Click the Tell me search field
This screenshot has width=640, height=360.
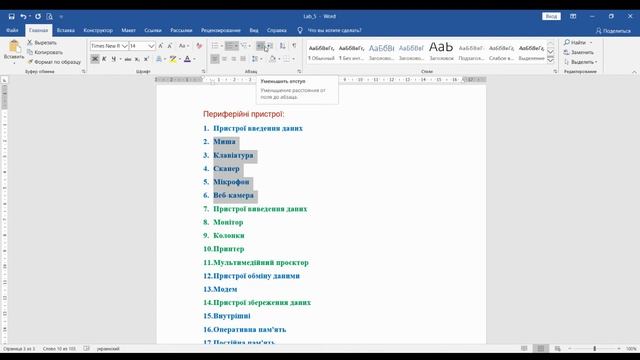pos(335,30)
